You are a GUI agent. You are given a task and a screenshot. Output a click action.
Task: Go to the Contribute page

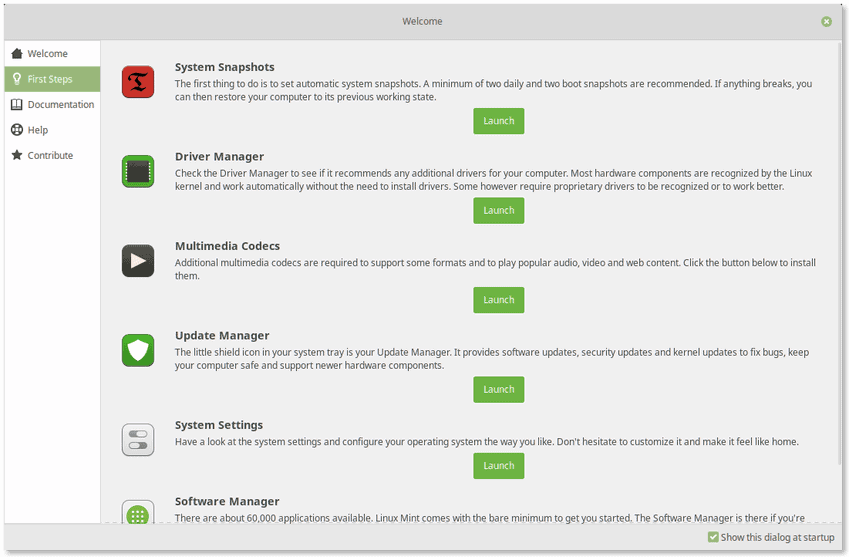click(x=53, y=155)
